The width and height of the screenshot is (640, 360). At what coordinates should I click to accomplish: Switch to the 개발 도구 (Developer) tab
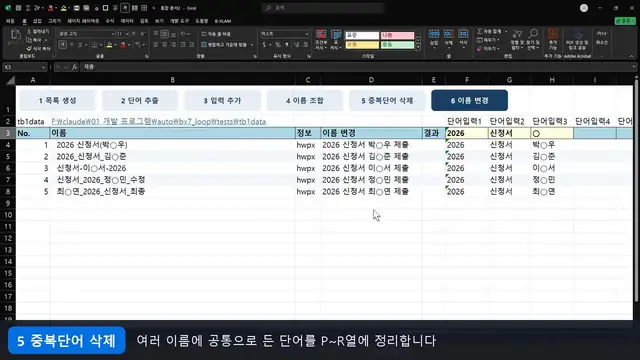click(179, 21)
